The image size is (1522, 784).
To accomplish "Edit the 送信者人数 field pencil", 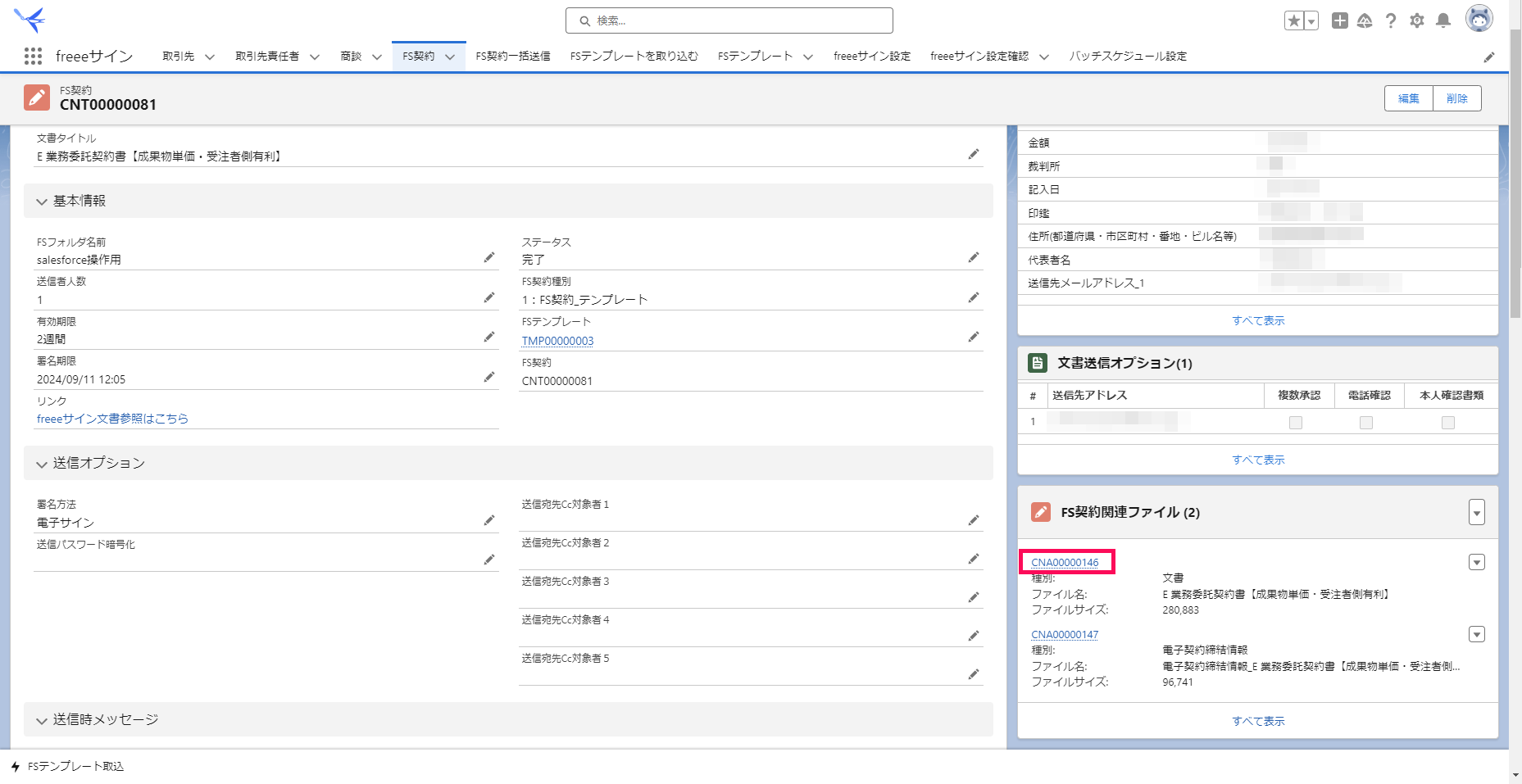I will point(489,297).
